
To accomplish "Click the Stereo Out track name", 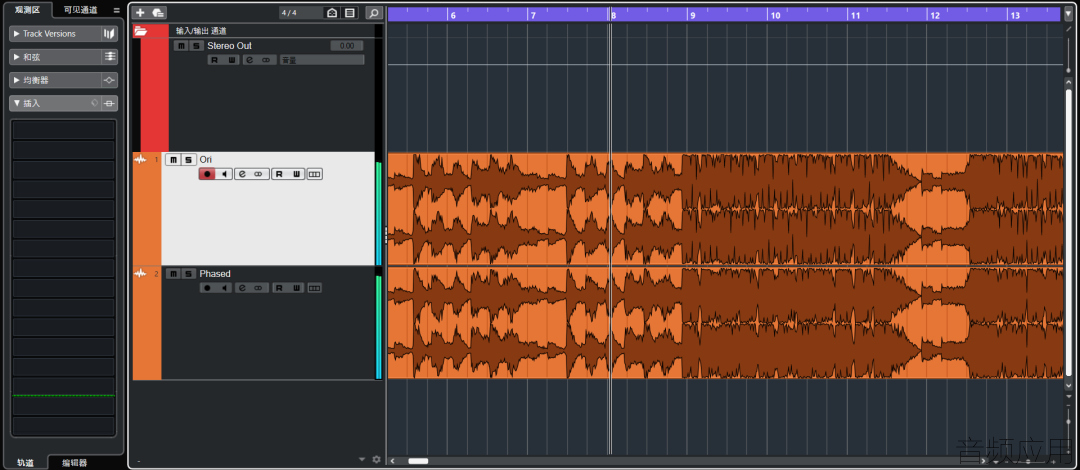I will [229, 45].
